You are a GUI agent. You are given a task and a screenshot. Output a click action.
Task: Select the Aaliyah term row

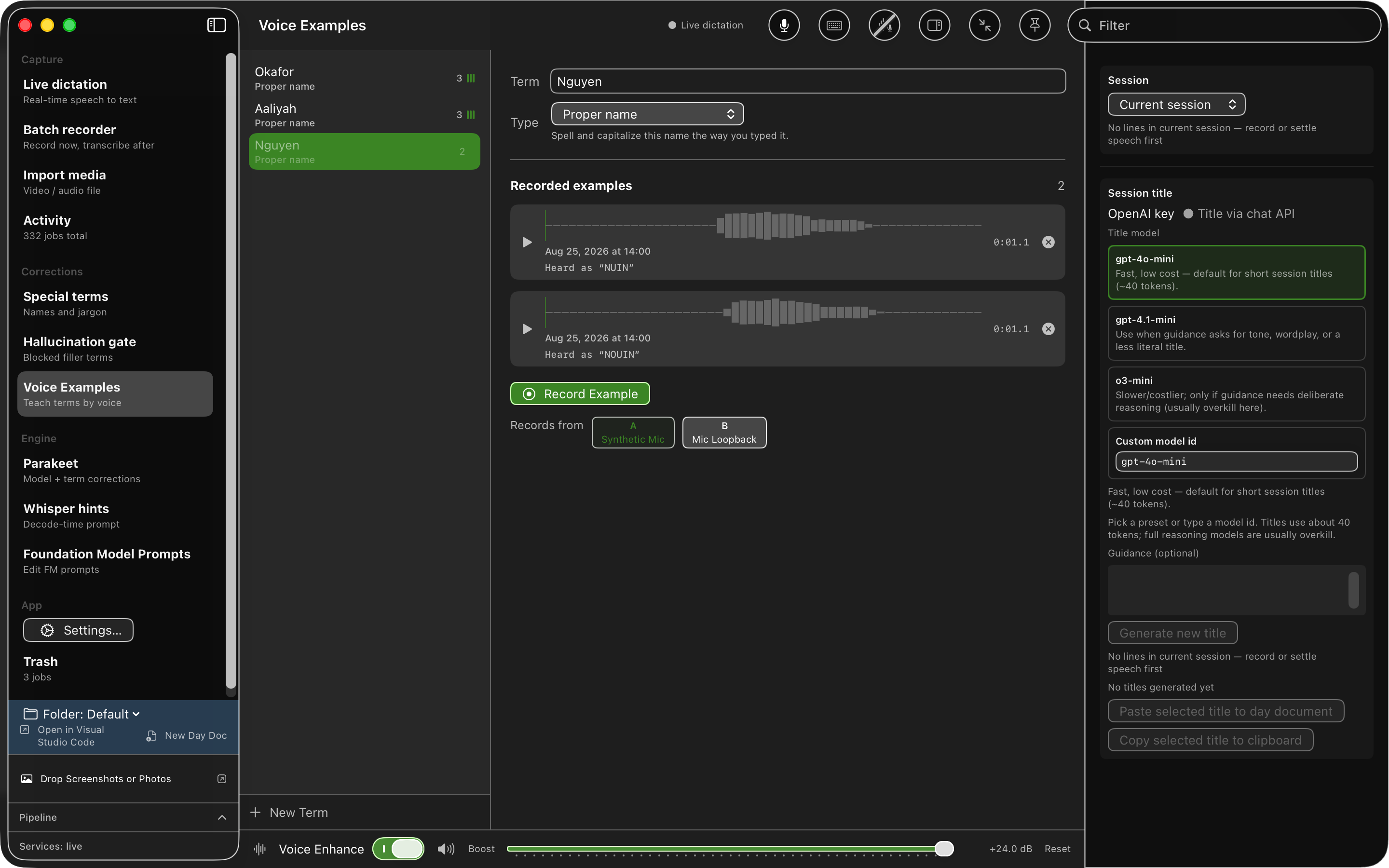(x=365, y=115)
